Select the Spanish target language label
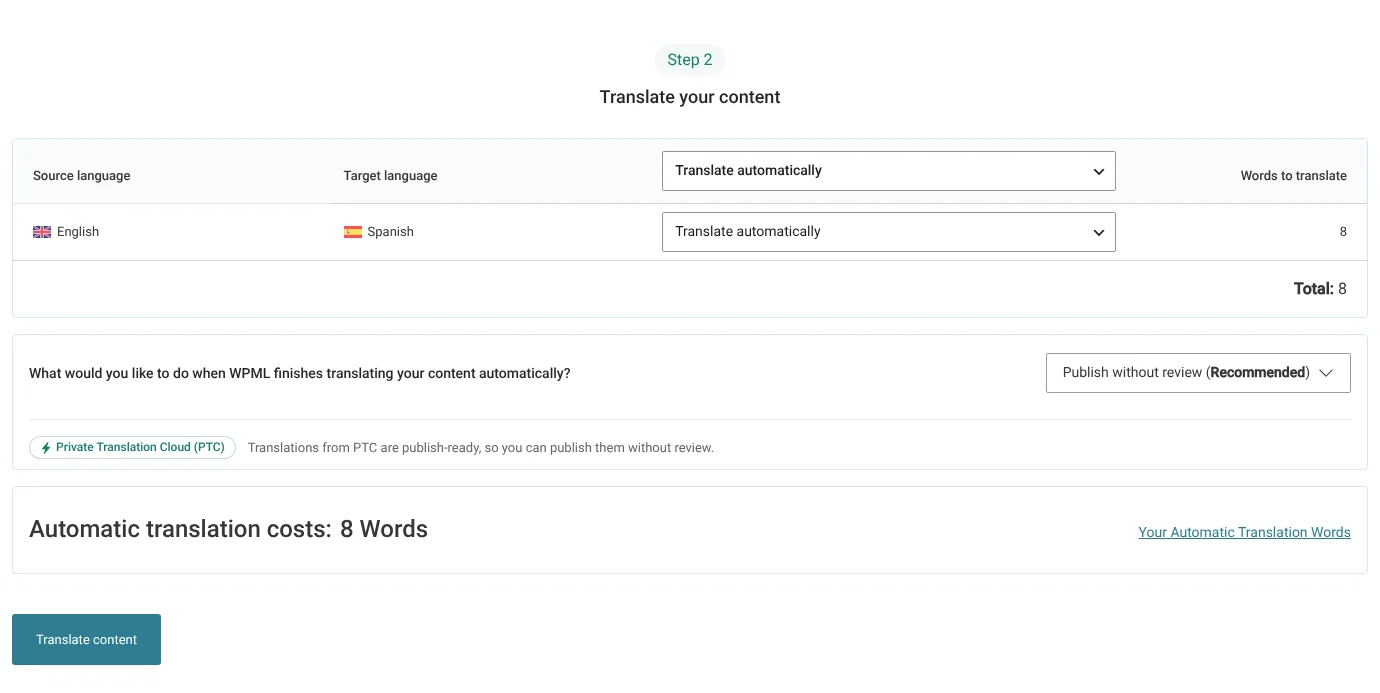Viewport: 1380px width, 693px height. click(390, 232)
